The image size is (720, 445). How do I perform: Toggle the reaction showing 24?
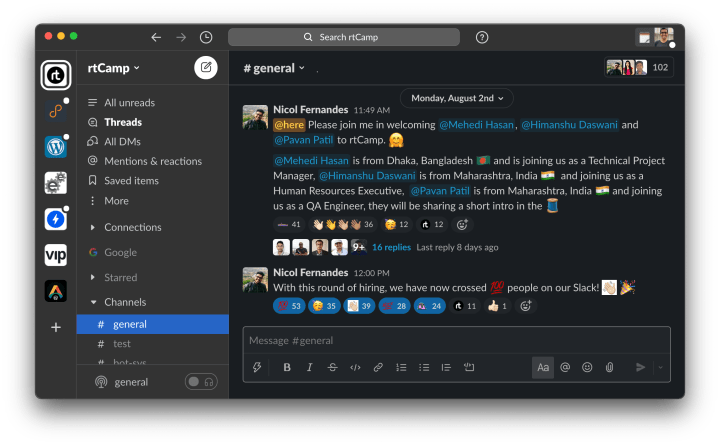(x=429, y=306)
